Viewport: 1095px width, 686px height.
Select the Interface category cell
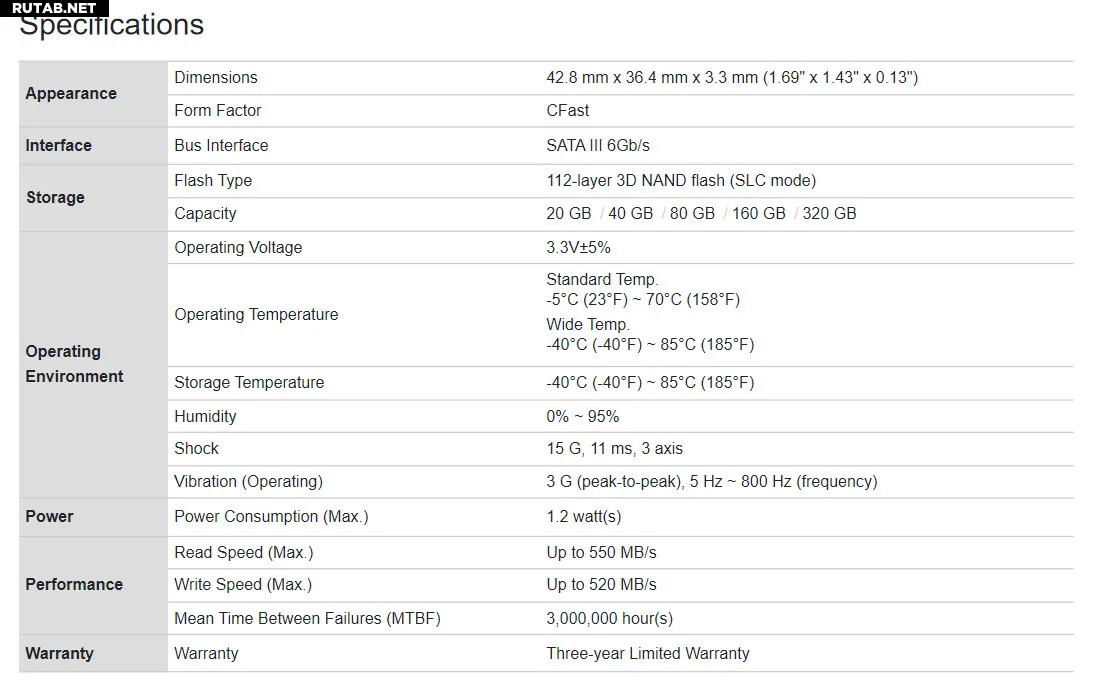click(58, 146)
